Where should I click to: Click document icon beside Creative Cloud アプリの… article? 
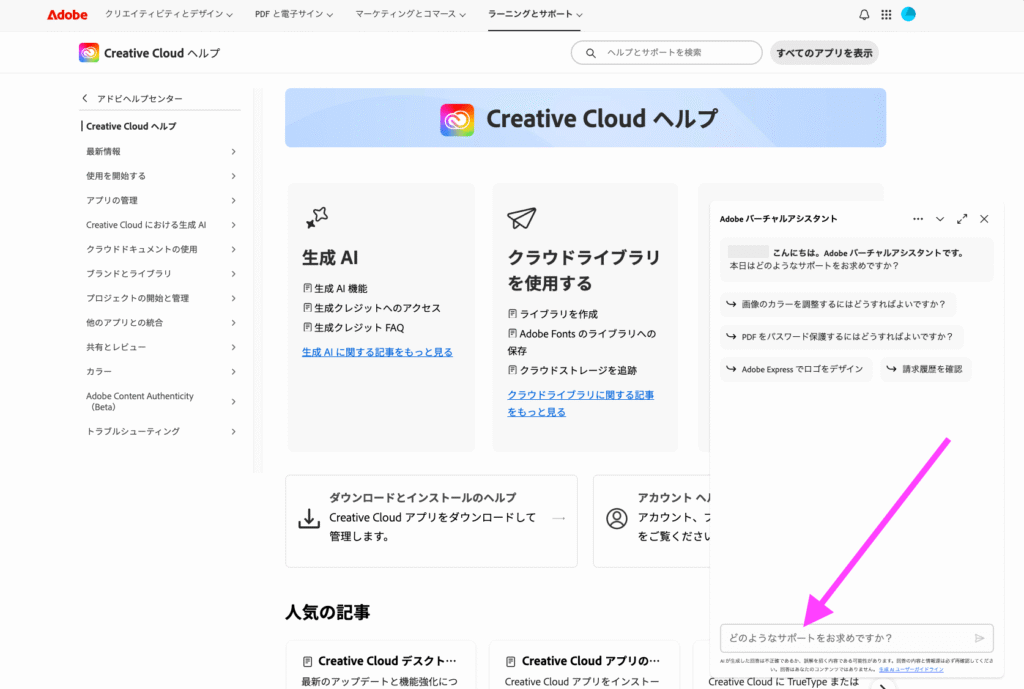tap(511, 662)
